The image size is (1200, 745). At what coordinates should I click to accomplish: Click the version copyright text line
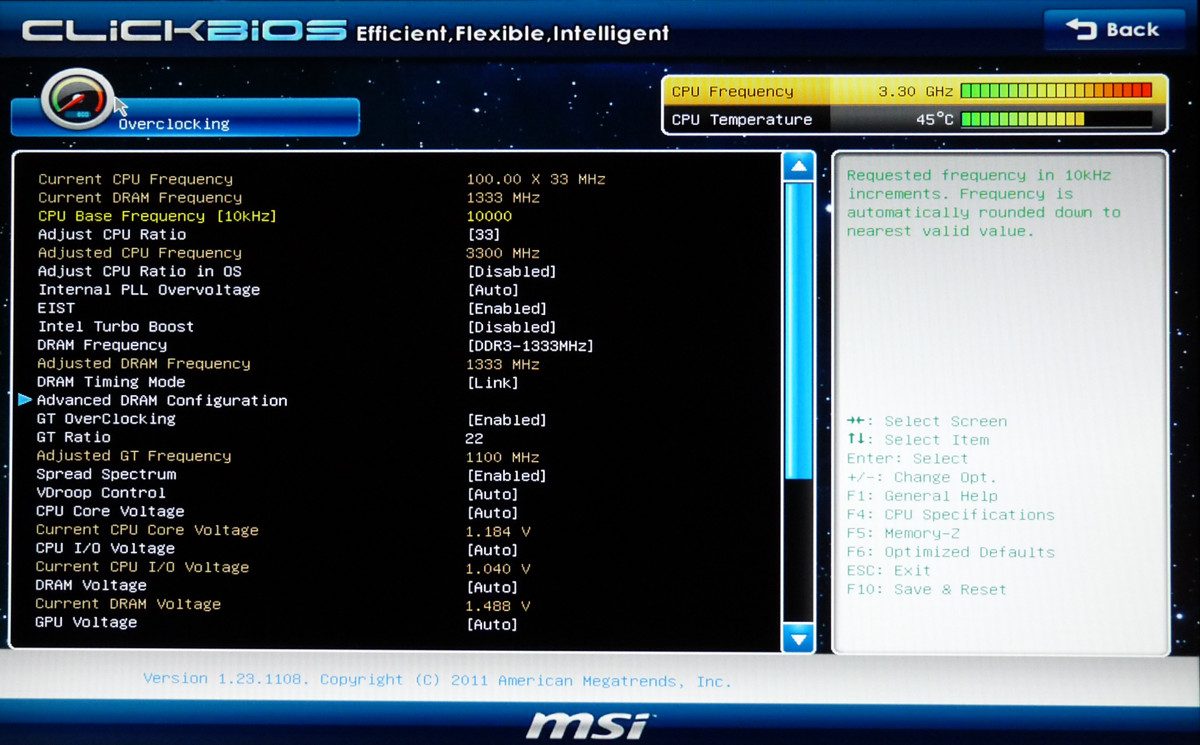coord(437,680)
